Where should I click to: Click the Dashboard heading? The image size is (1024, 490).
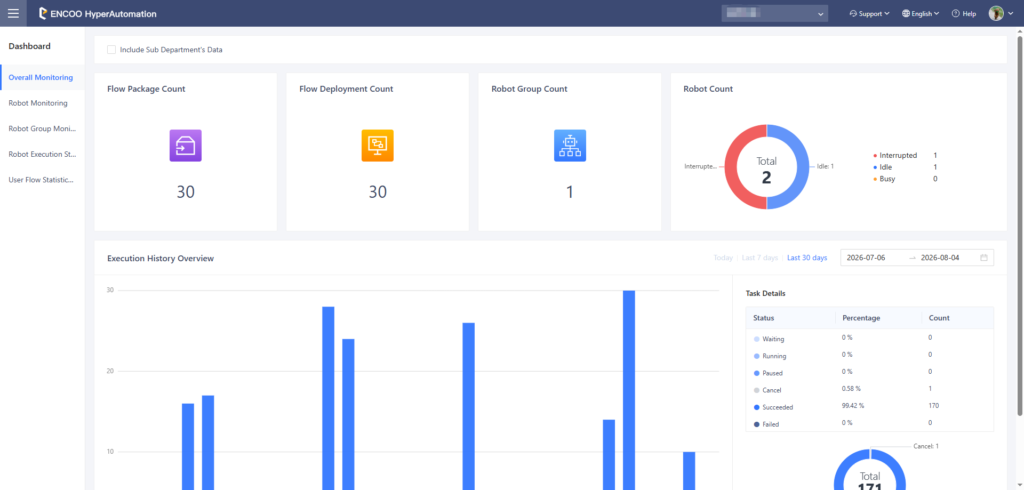29,46
